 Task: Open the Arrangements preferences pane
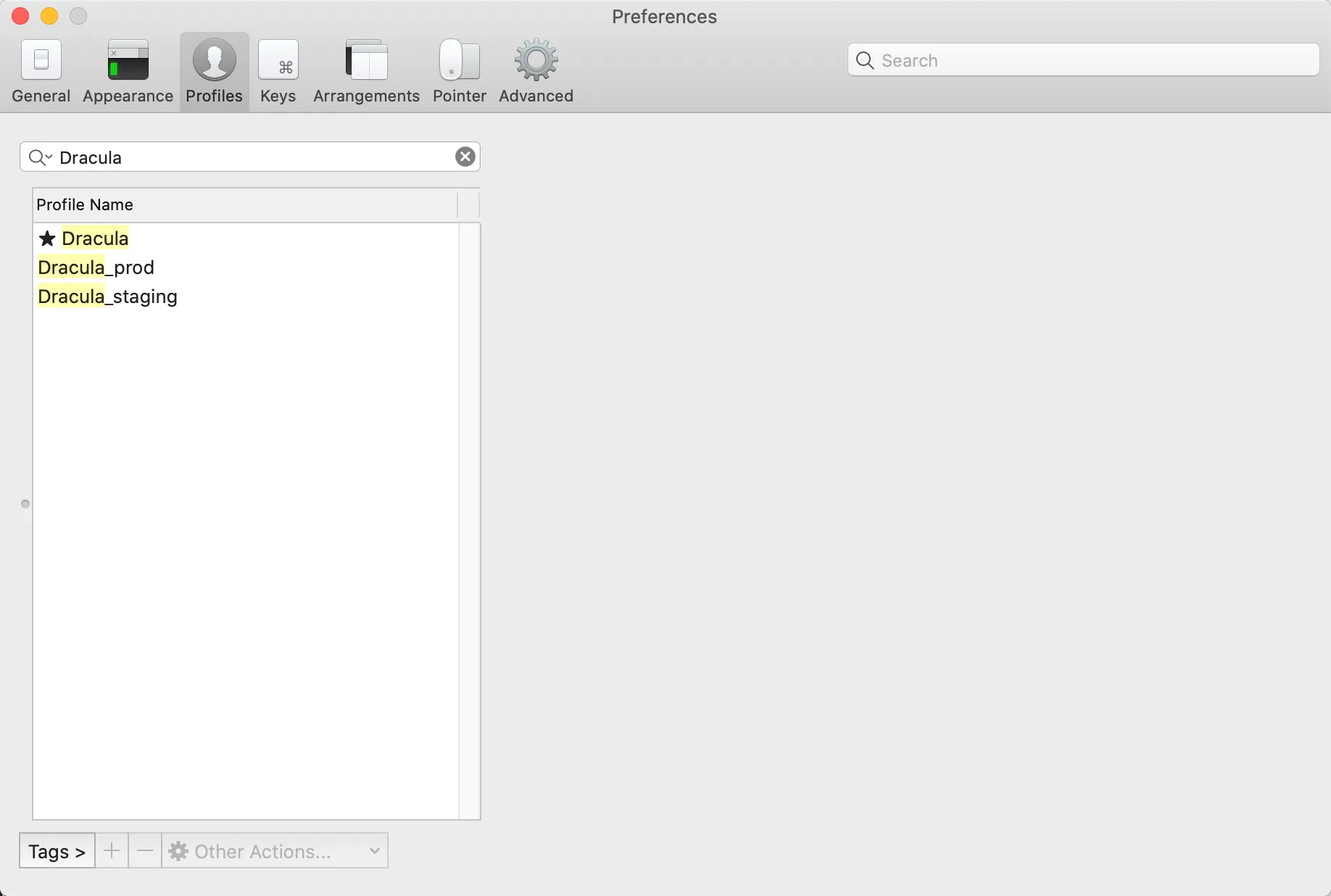click(x=367, y=72)
